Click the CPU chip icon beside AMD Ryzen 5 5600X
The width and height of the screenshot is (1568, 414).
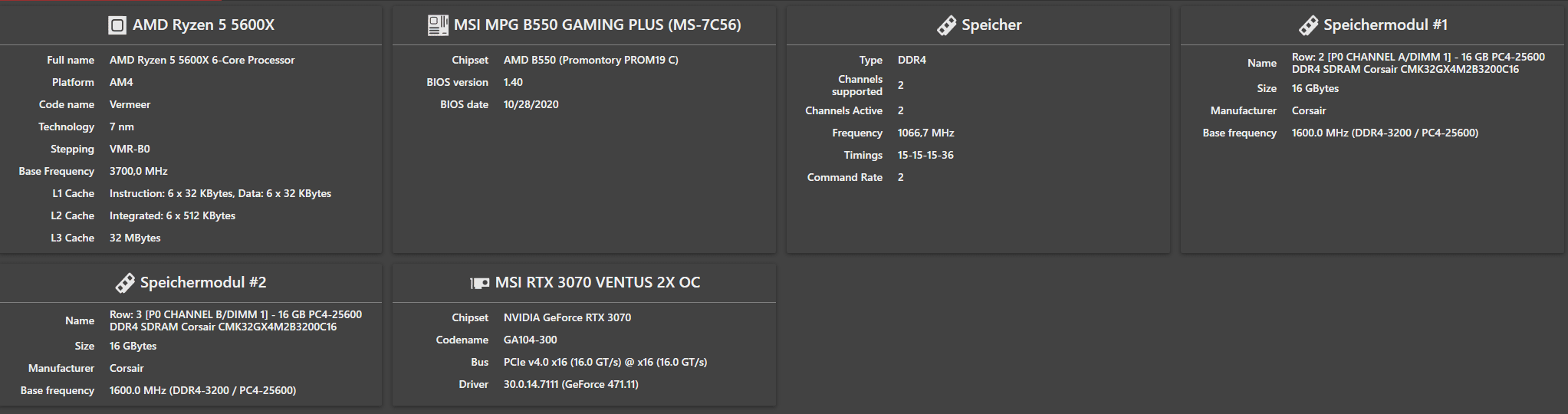coord(117,25)
